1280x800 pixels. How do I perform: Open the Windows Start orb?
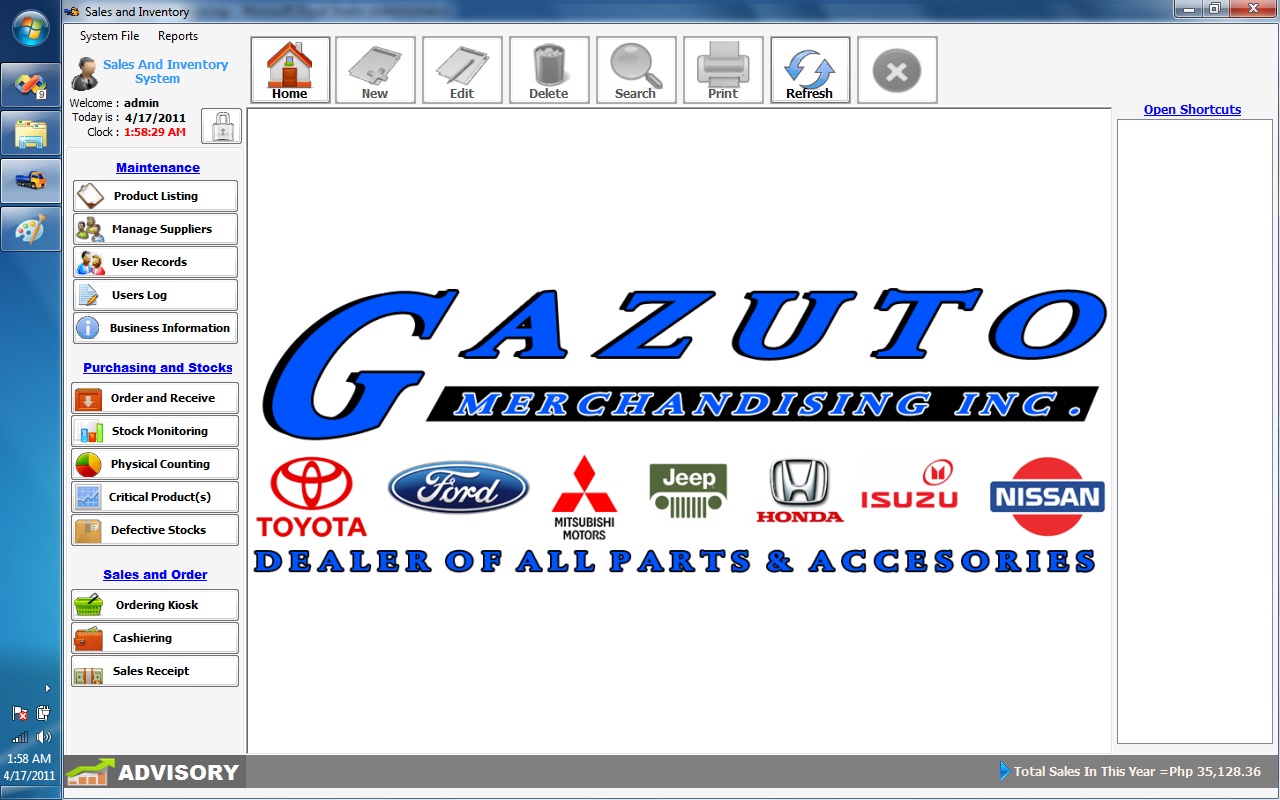point(31,27)
